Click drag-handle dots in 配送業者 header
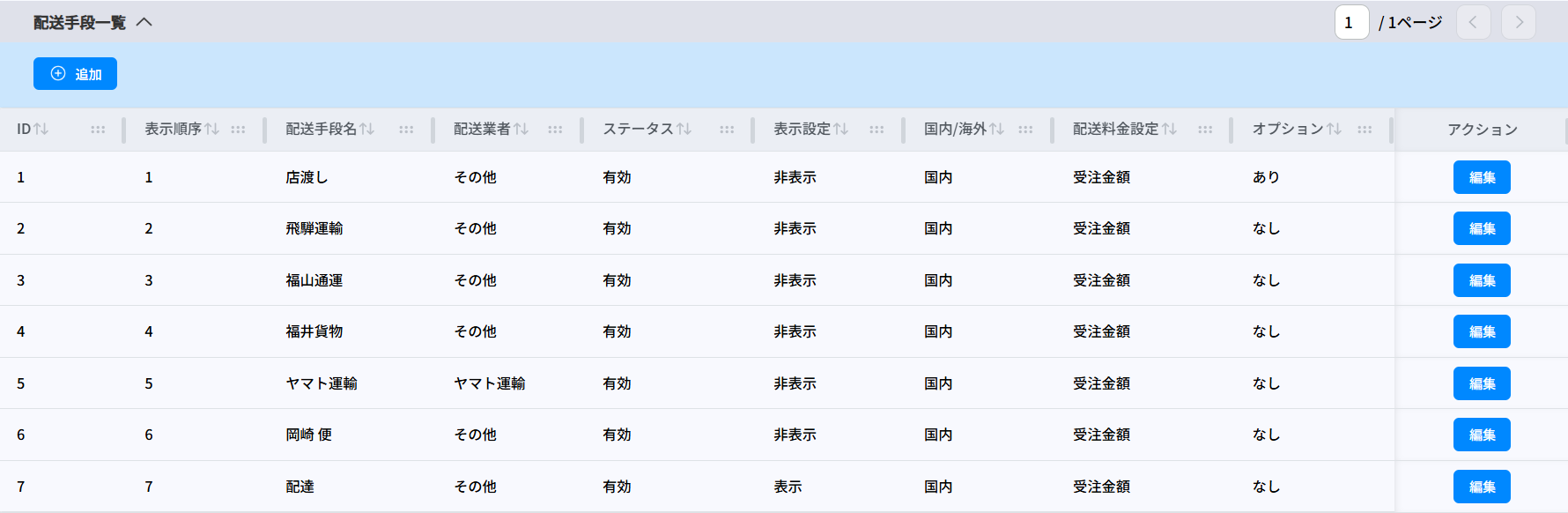 click(x=555, y=130)
